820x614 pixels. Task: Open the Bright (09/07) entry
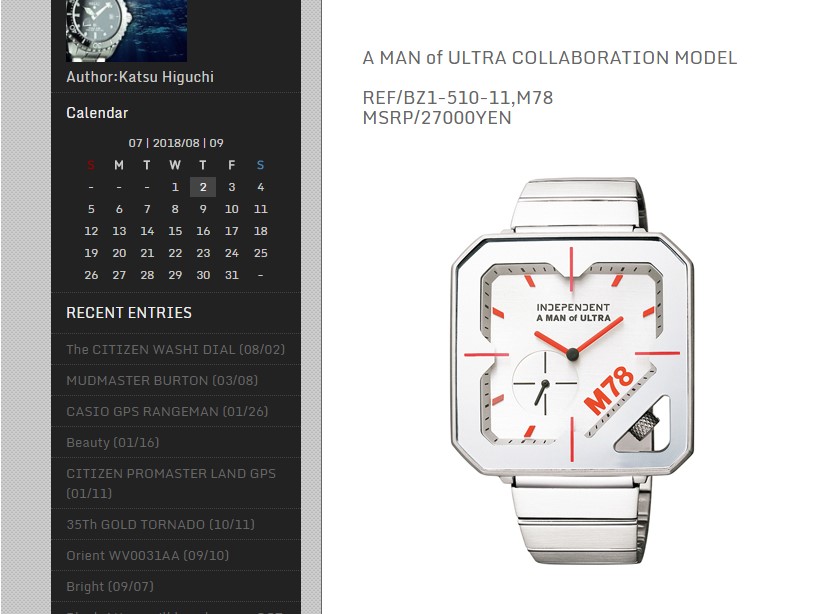110,586
